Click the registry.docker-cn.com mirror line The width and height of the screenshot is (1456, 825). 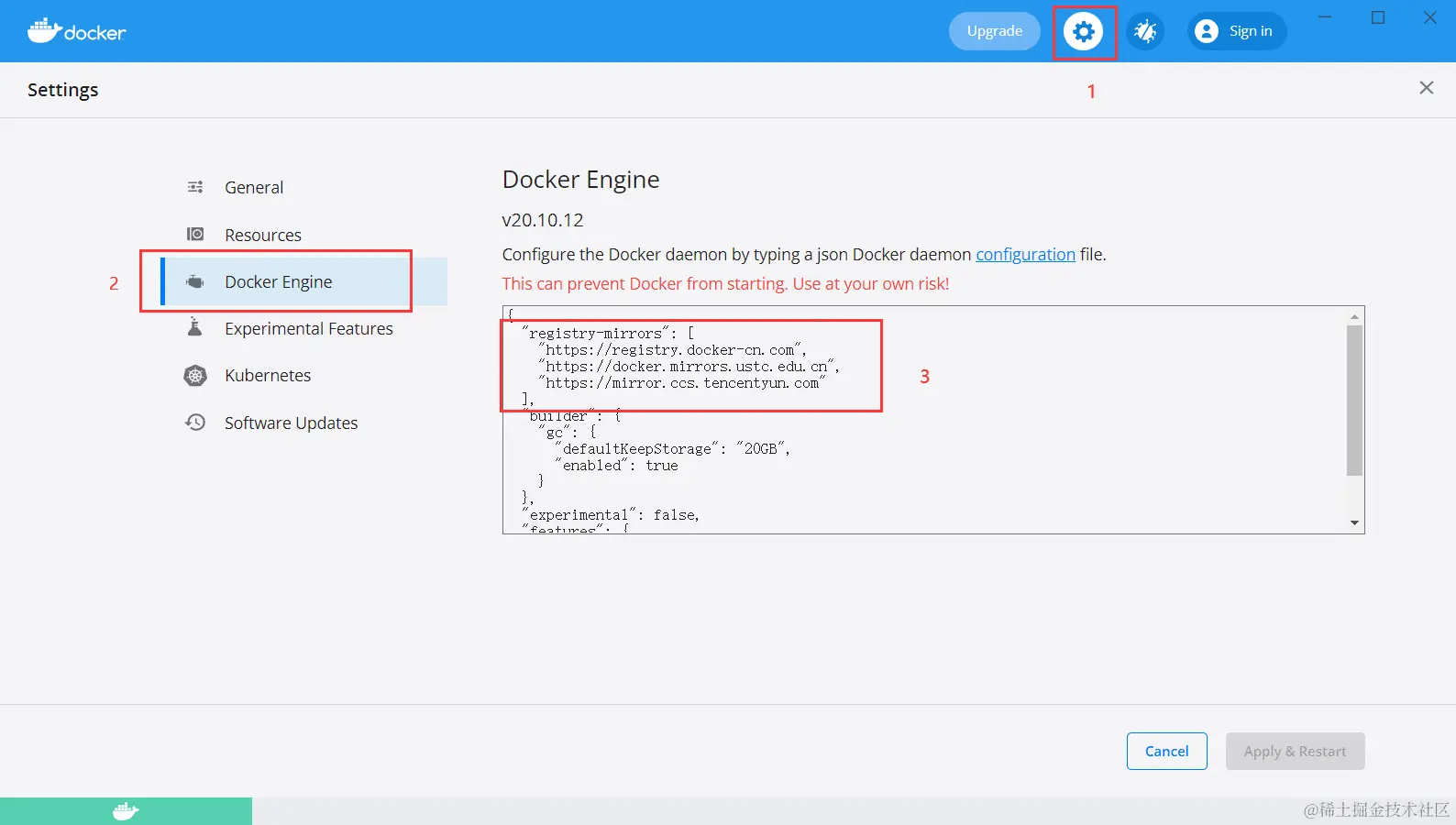click(673, 350)
